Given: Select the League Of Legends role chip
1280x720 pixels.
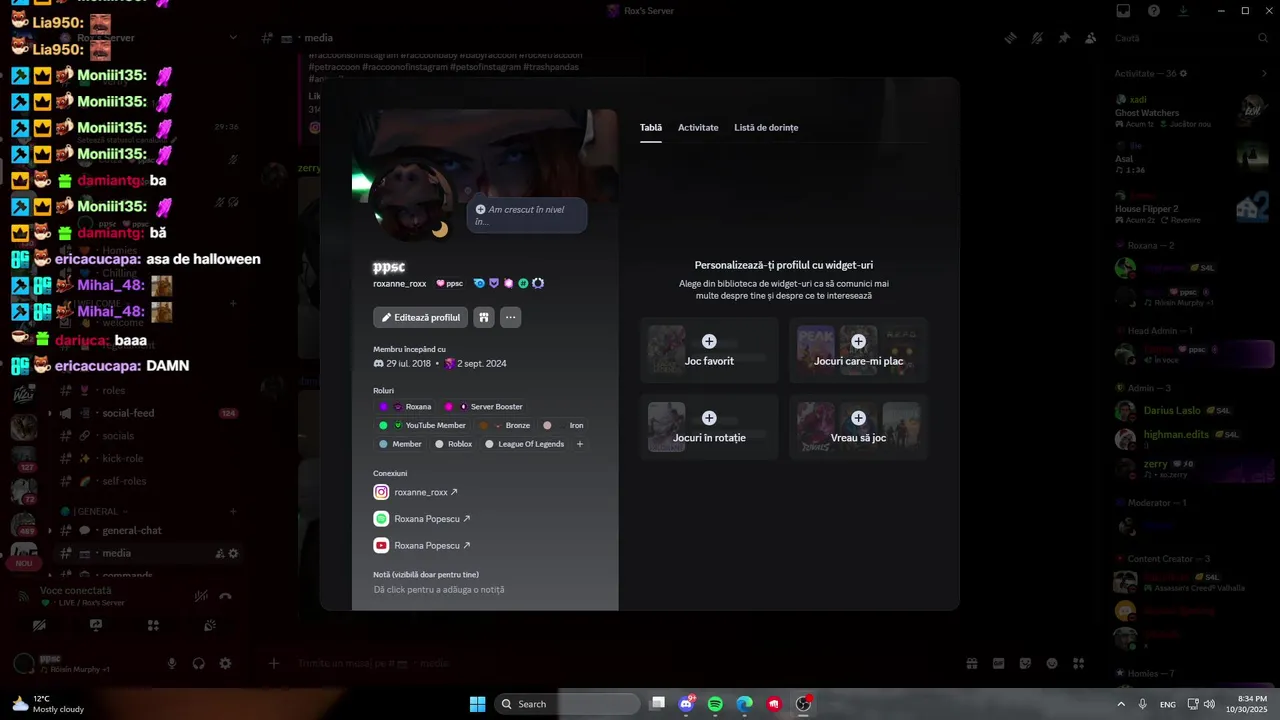Looking at the screenshot, I should point(524,444).
